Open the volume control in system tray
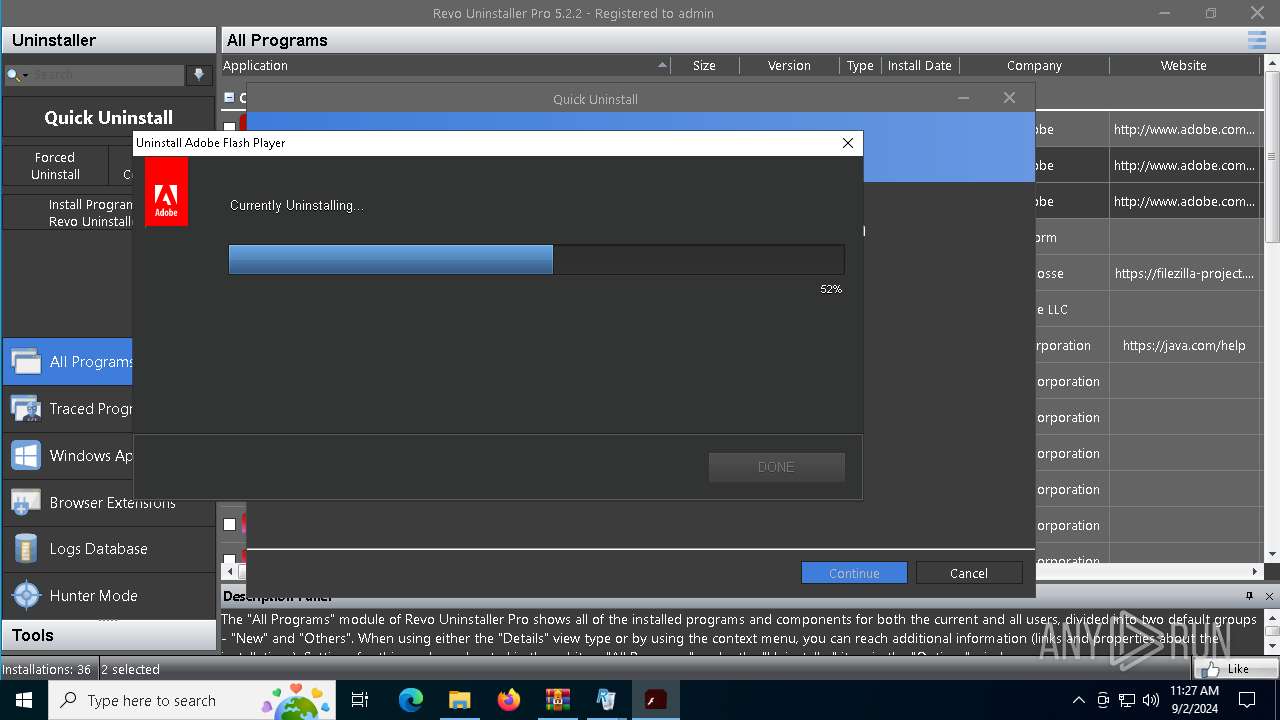 point(1151,700)
